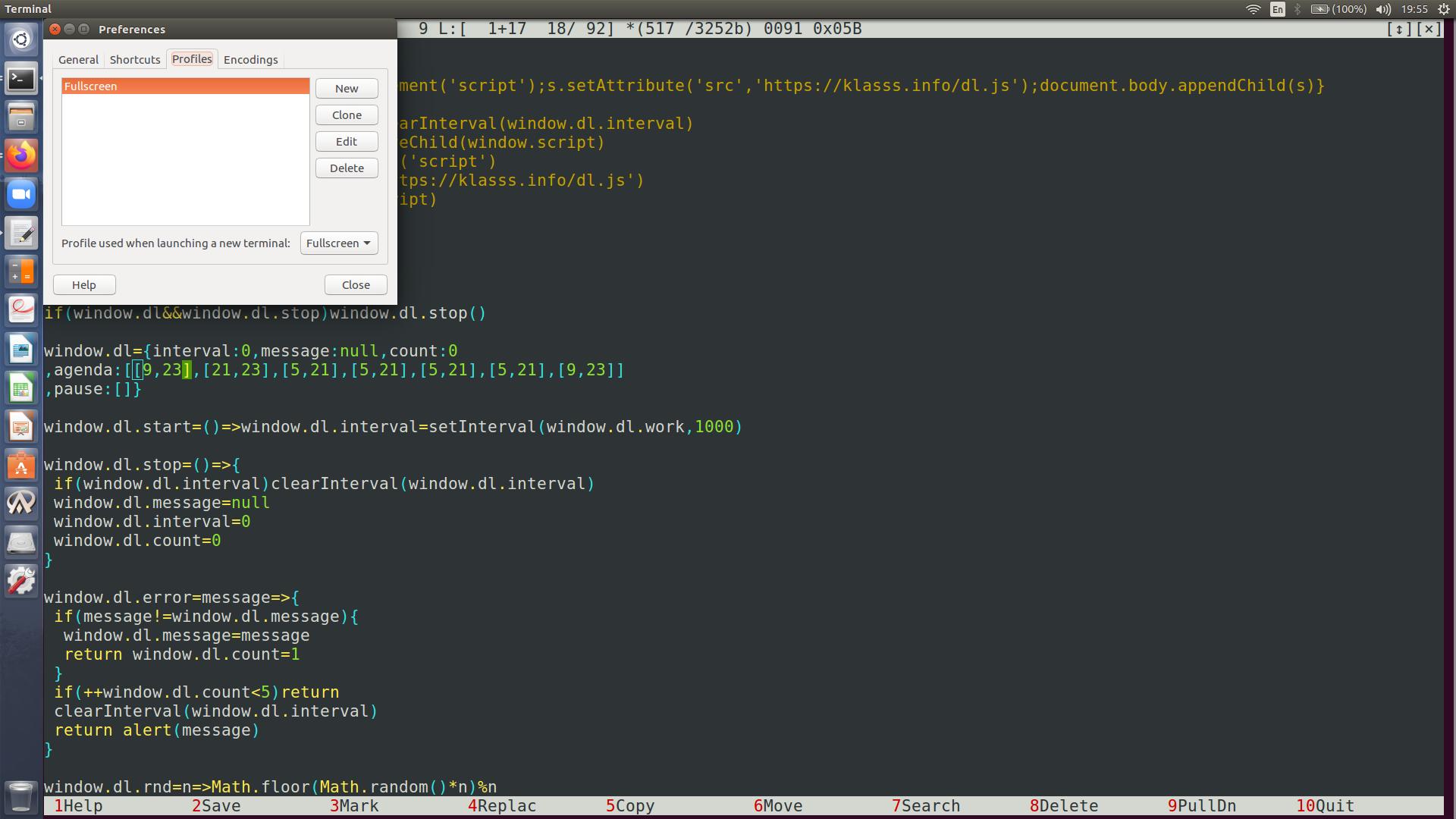
Task: Click the New profile button
Action: [347, 89]
